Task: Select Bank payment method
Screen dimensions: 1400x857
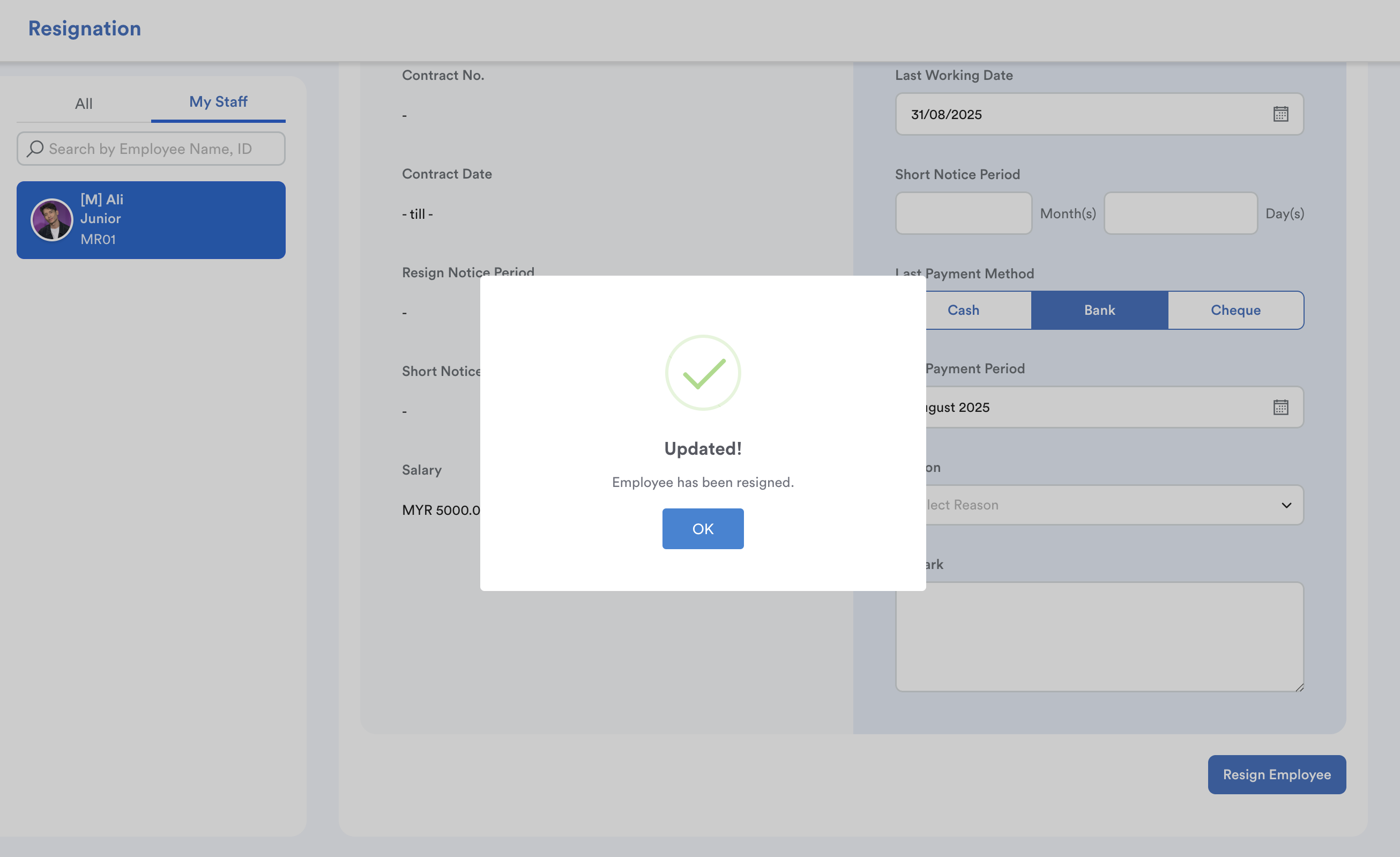Action: click(1099, 310)
